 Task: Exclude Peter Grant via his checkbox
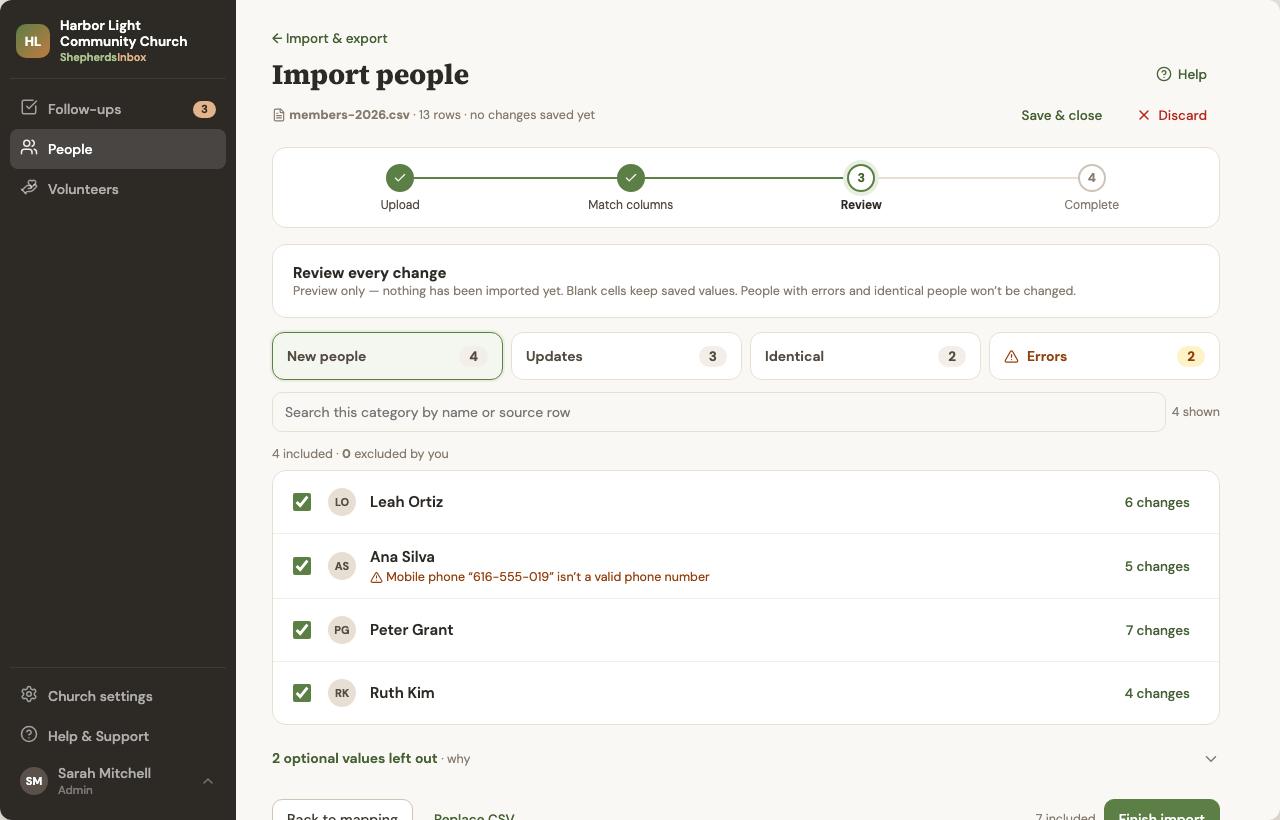[x=302, y=630]
